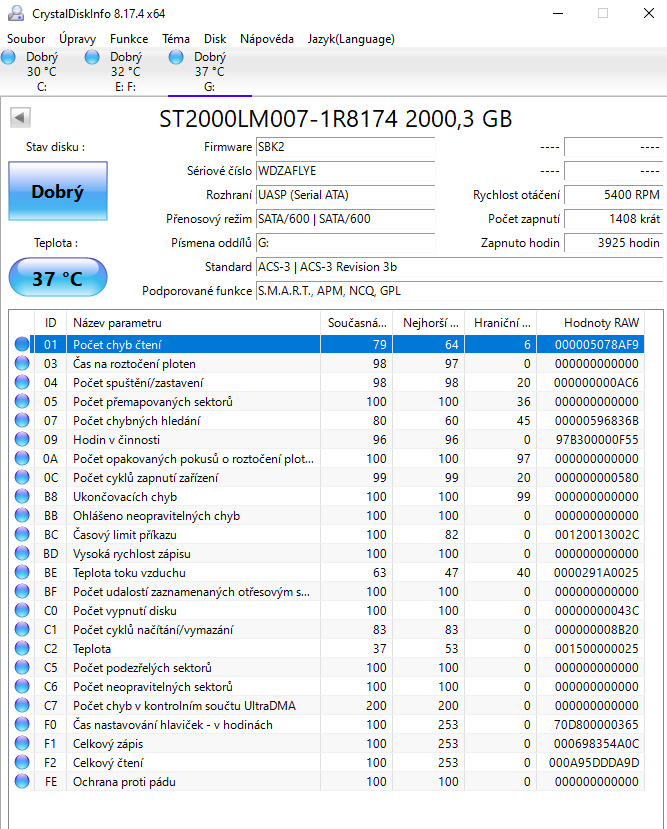Select the E: F: drive status orb

click(92, 58)
